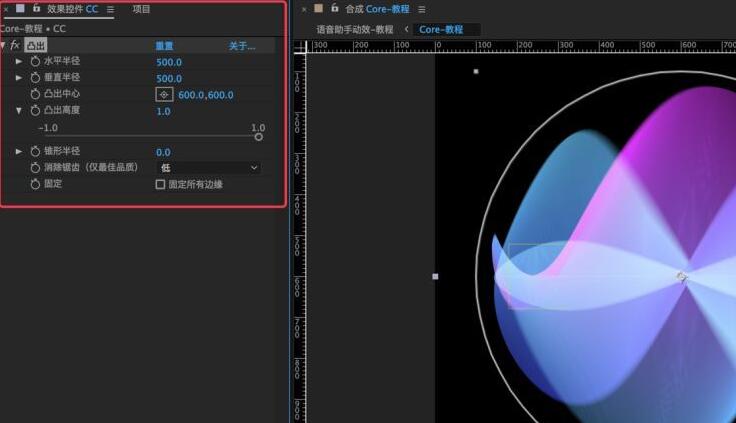Toggle stopwatch for 凸出中心
The height and width of the screenshot is (423, 736).
[x=35, y=94]
